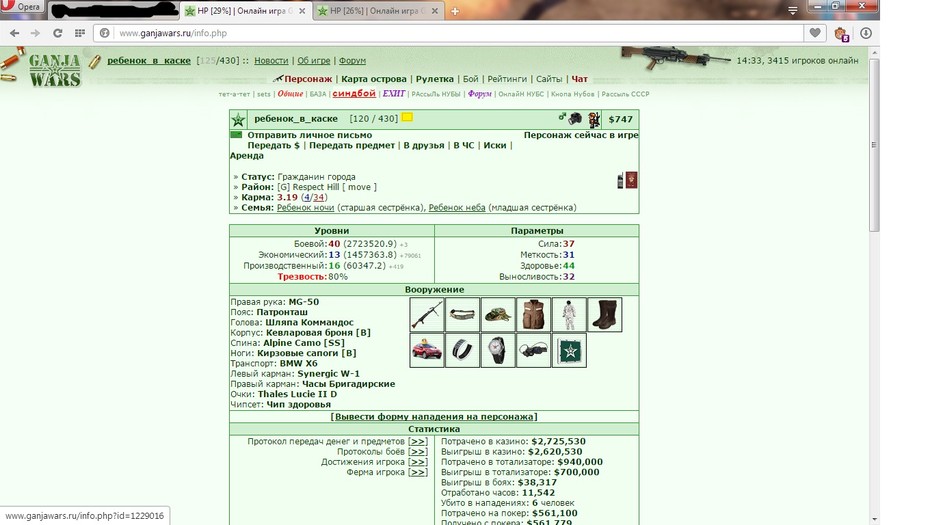Close the HP [26%] tab

click(435, 11)
